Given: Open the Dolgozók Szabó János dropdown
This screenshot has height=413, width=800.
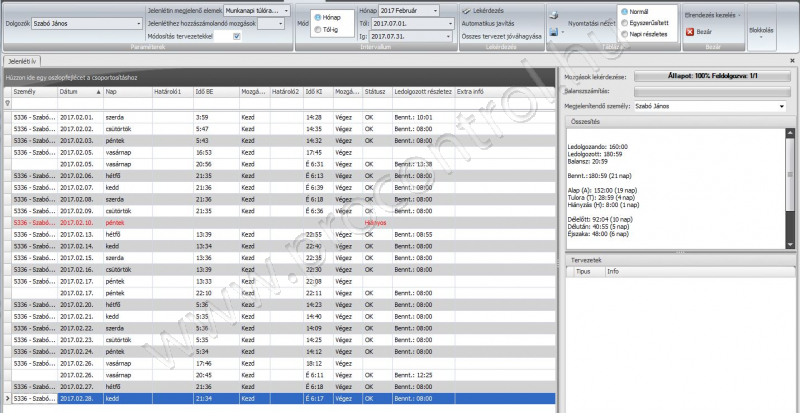Looking at the screenshot, I should pos(139,23).
